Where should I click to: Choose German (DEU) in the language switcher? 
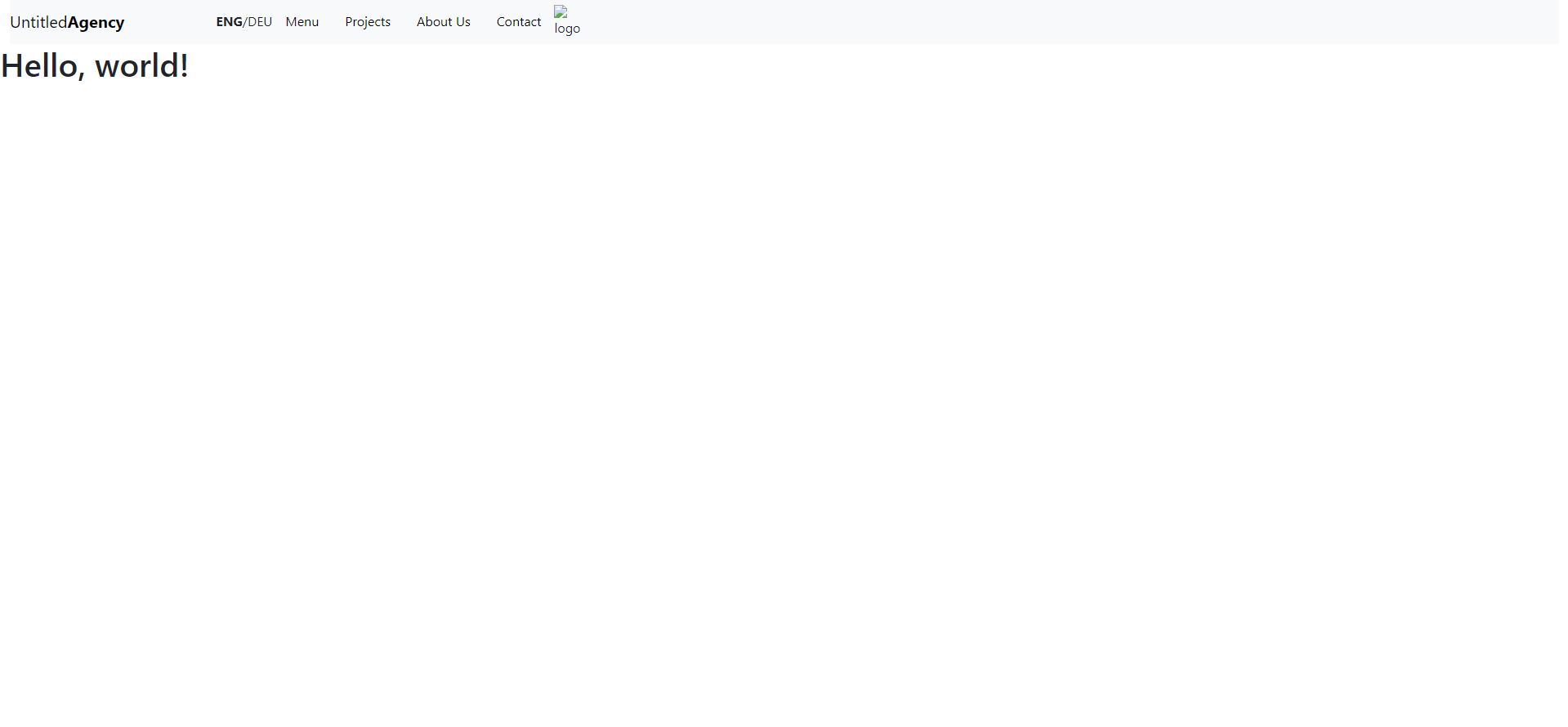[x=260, y=22]
